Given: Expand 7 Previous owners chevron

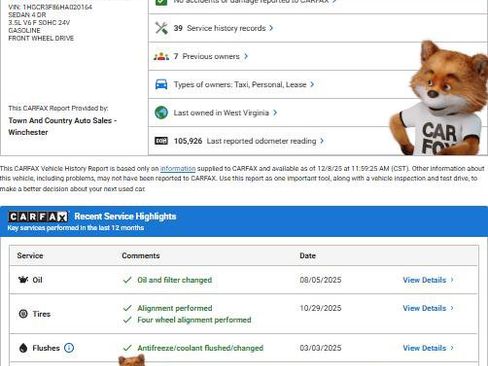Looking at the screenshot, I should pyautogui.click(x=246, y=56).
